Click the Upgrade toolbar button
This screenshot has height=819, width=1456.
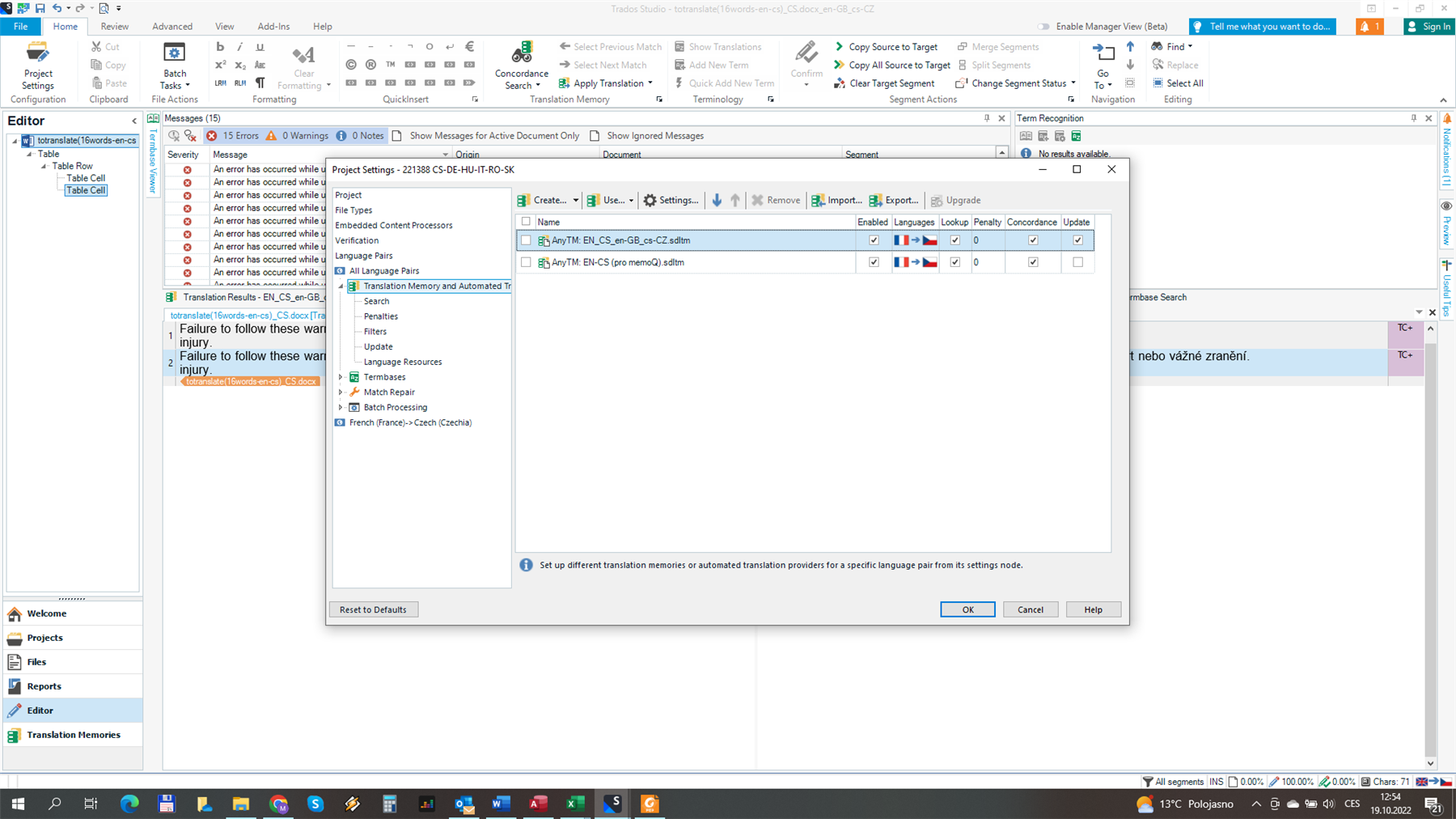[x=955, y=200]
